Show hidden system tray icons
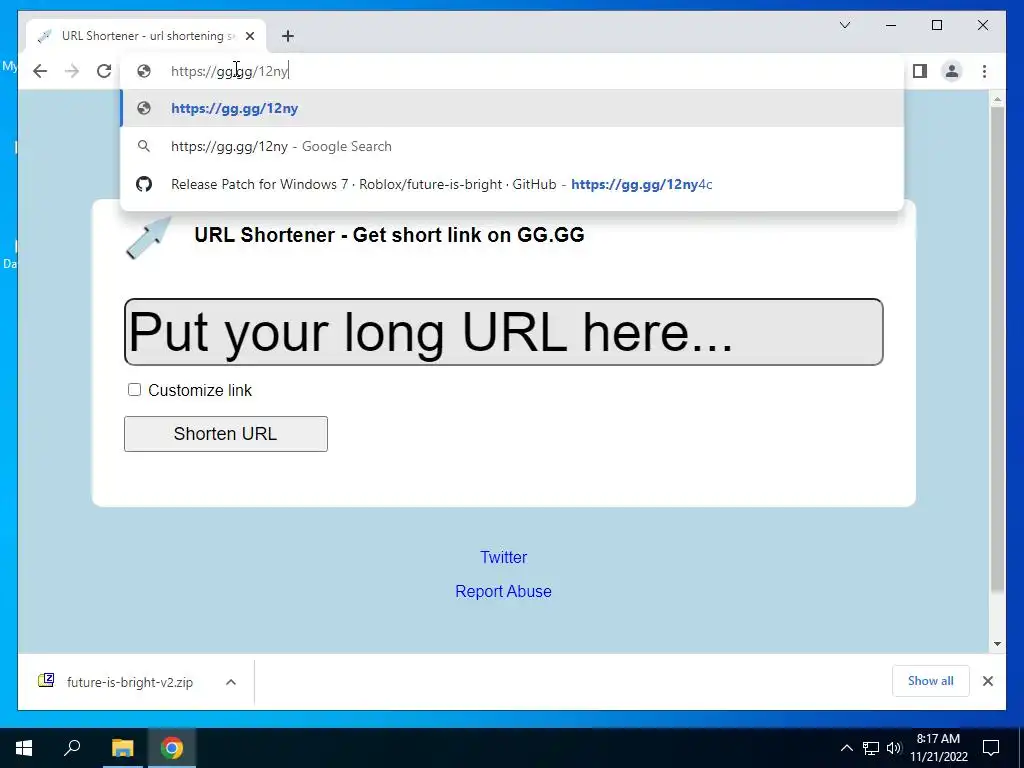The image size is (1024, 768). (846, 748)
